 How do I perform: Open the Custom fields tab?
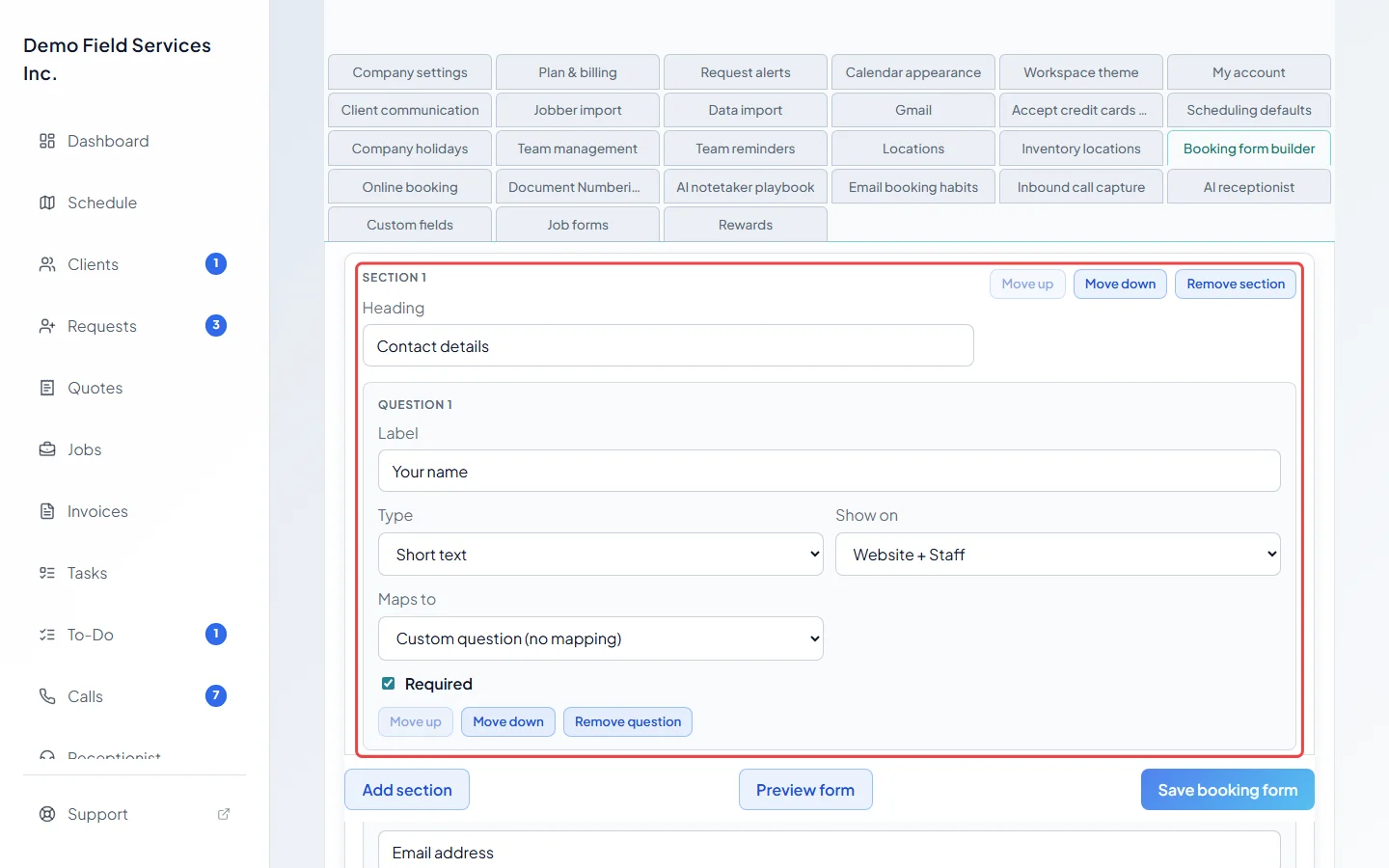pyautogui.click(x=410, y=225)
